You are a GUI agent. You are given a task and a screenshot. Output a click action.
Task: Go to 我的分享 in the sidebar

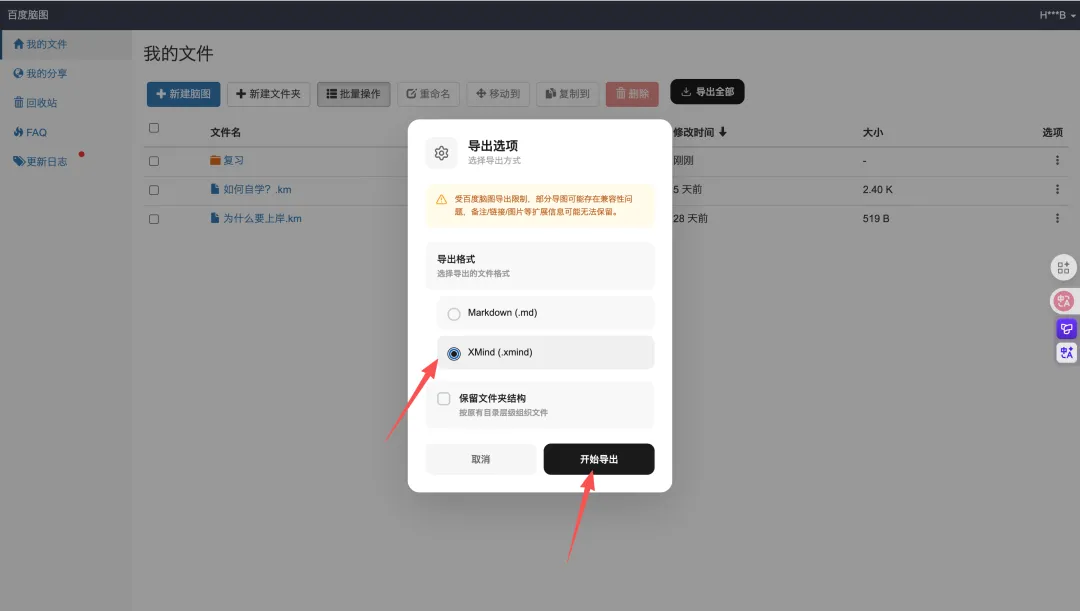pos(47,74)
